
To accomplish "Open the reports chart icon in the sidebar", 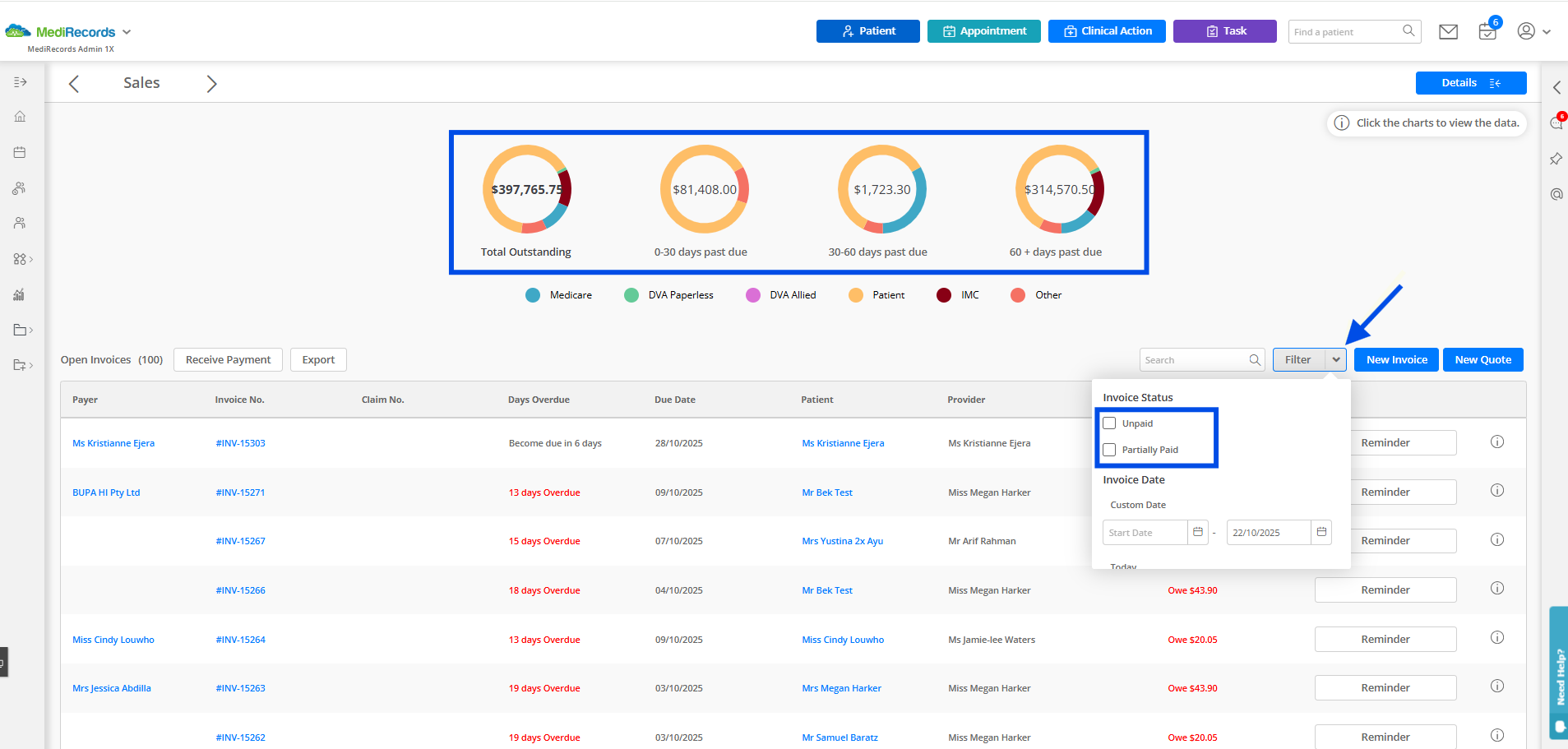I will click(20, 294).
